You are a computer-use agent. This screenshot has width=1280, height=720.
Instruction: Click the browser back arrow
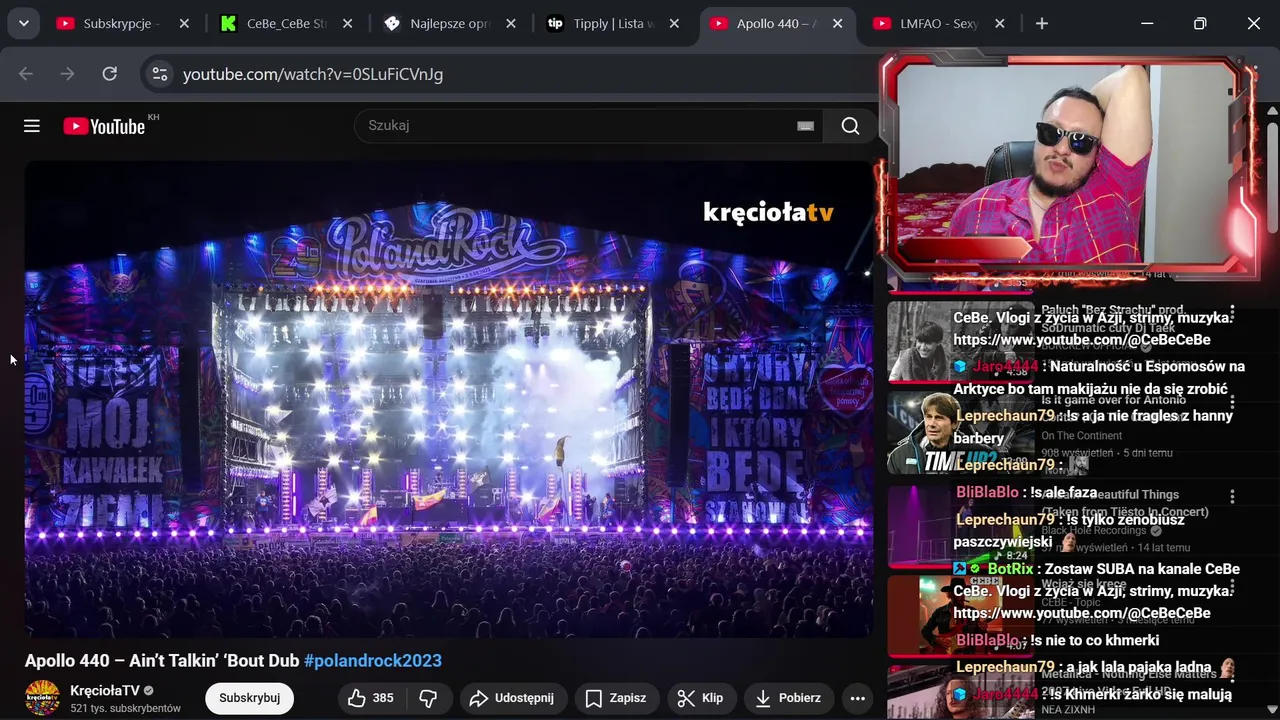tap(26, 74)
